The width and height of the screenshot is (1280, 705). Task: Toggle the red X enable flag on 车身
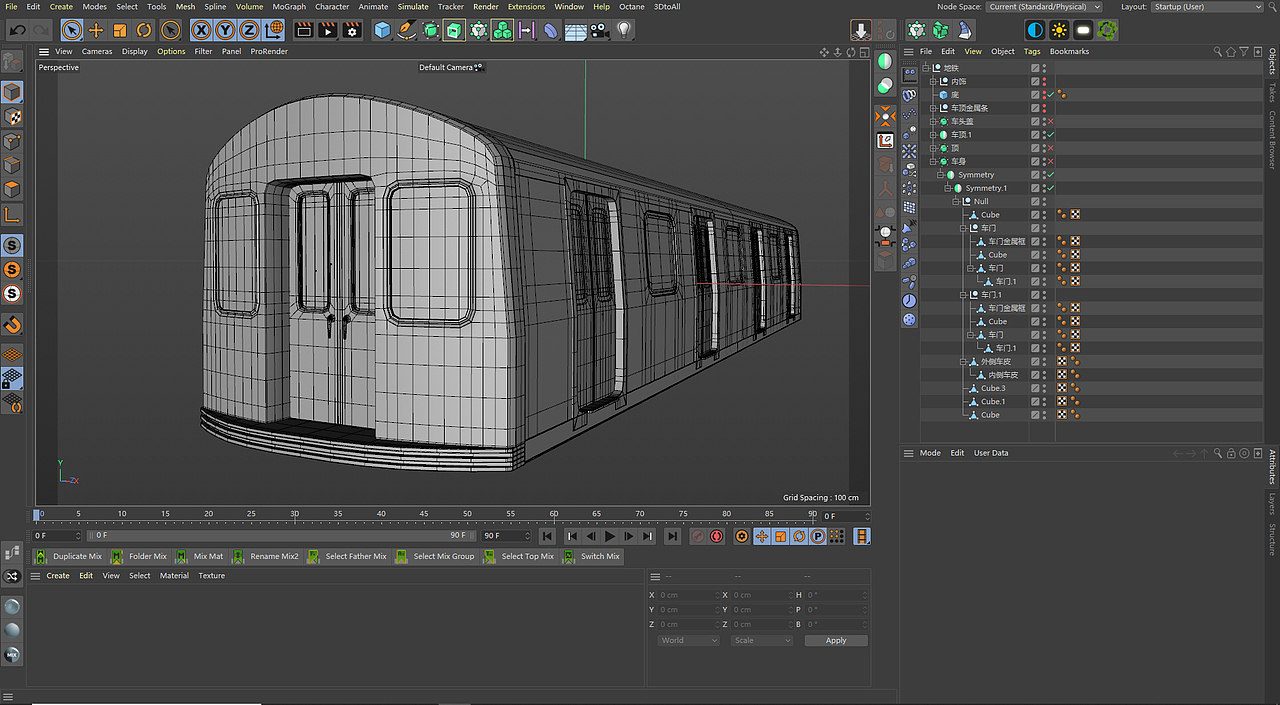[x=1051, y=161]
